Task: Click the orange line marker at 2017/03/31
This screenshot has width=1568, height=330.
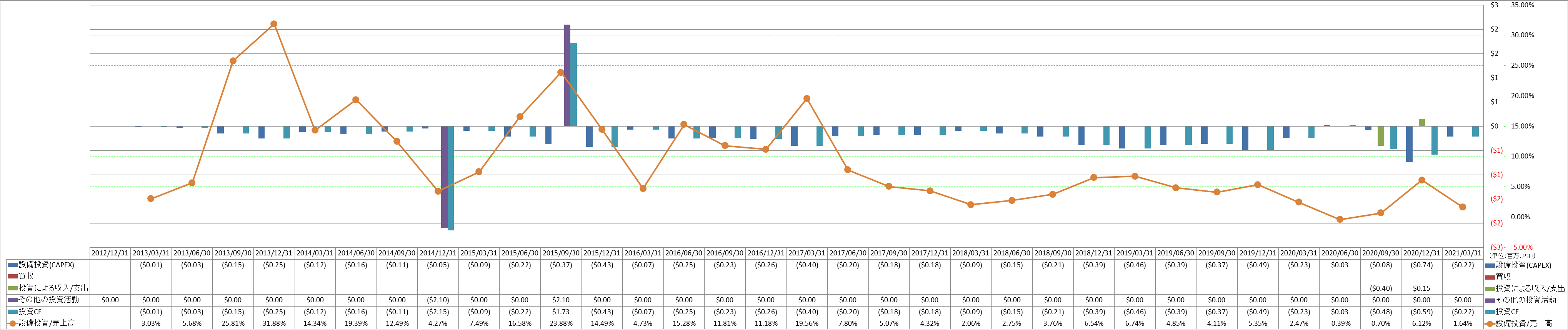Action: pyautogui.click(x=807, y=98)
